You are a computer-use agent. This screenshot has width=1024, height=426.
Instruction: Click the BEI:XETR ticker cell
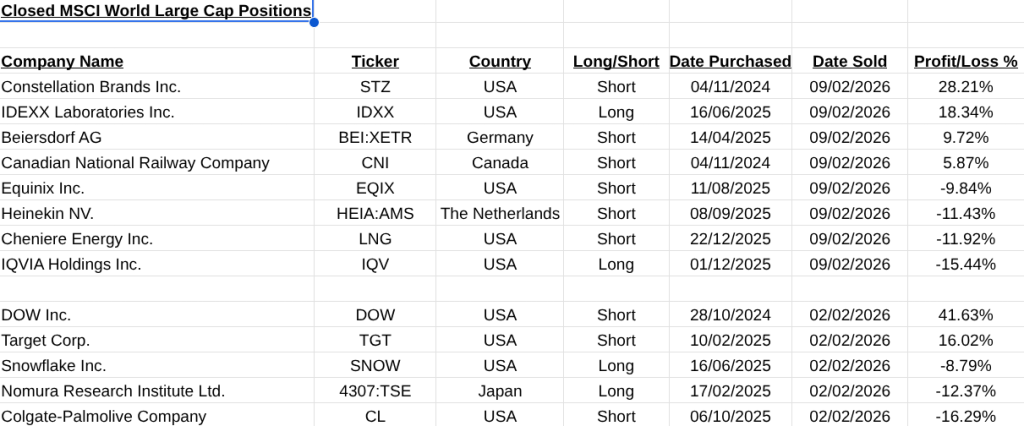[375, 137]
